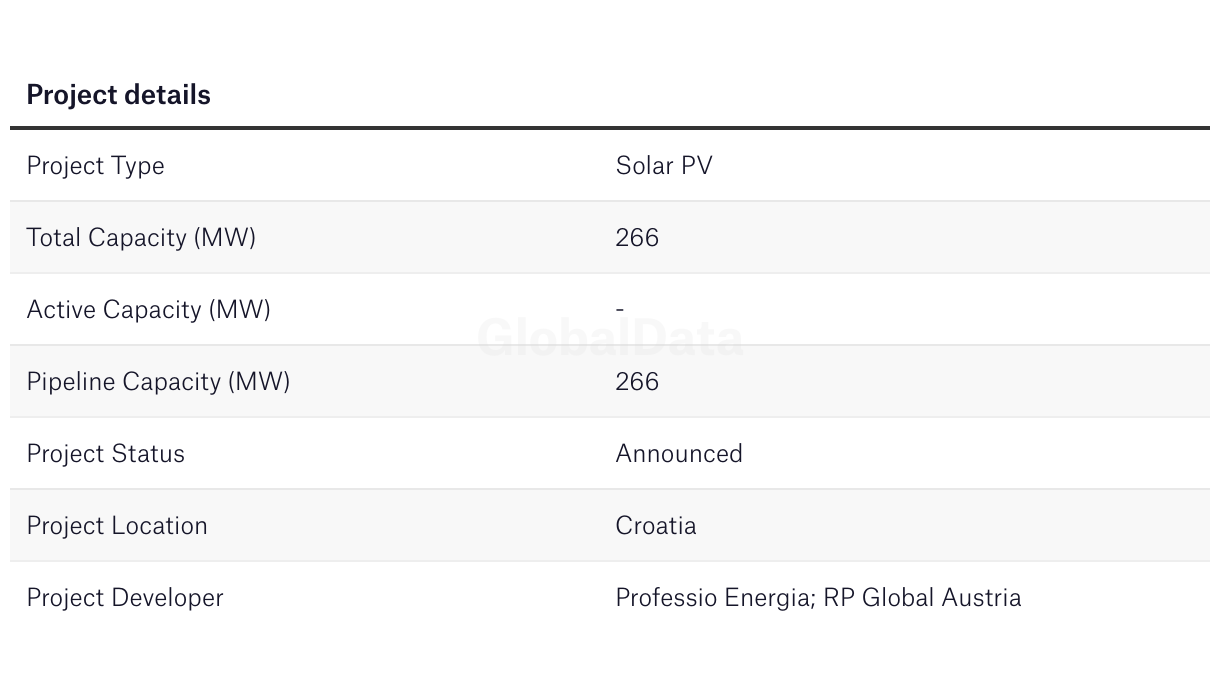
Task: Select the Project Location label
Action: click(117, 526)
